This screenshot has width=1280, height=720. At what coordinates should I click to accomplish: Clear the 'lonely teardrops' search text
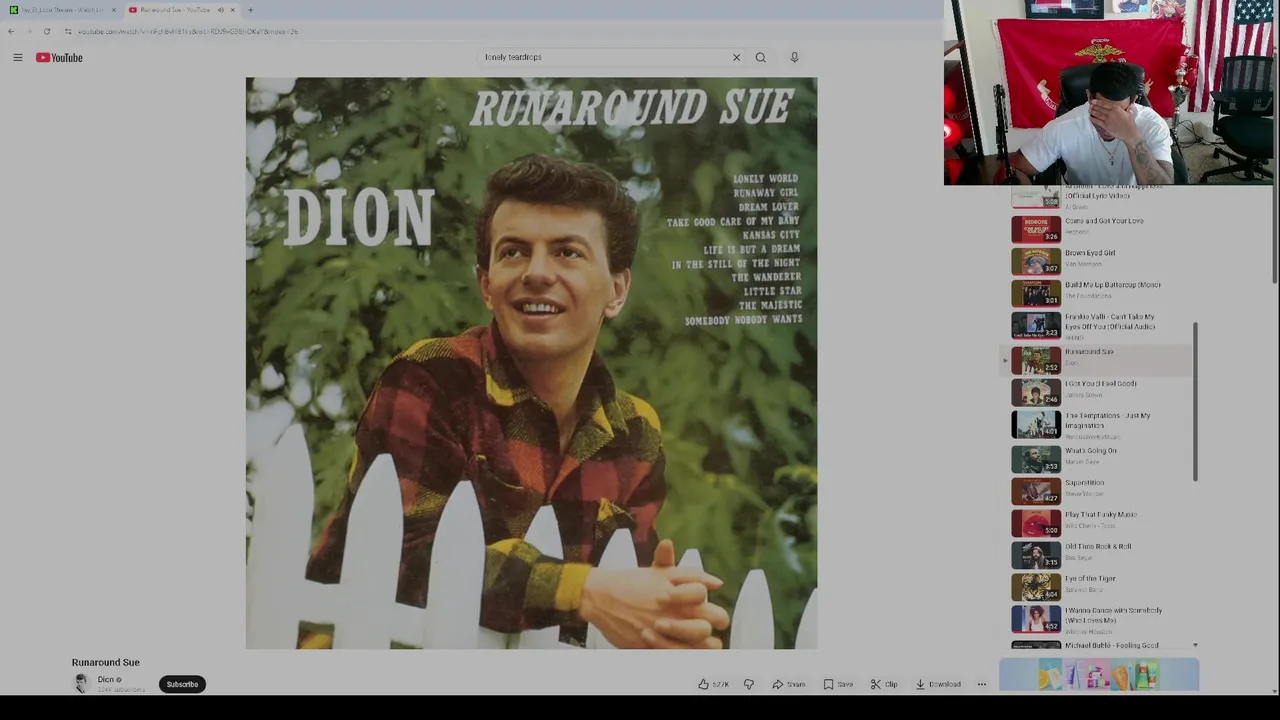pos(736,57)
